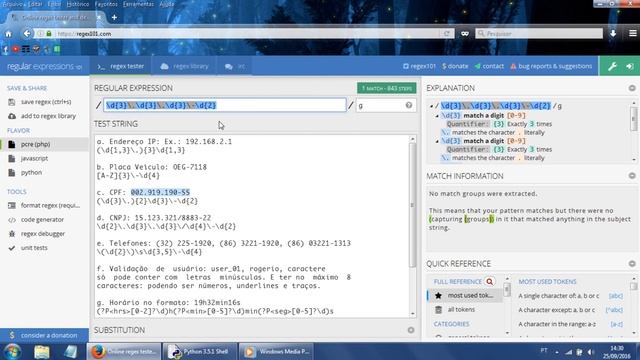This screenshot has height=360, width=640.
Task: Collapse the Quick Reference panel
Action: tap(632, 264)
